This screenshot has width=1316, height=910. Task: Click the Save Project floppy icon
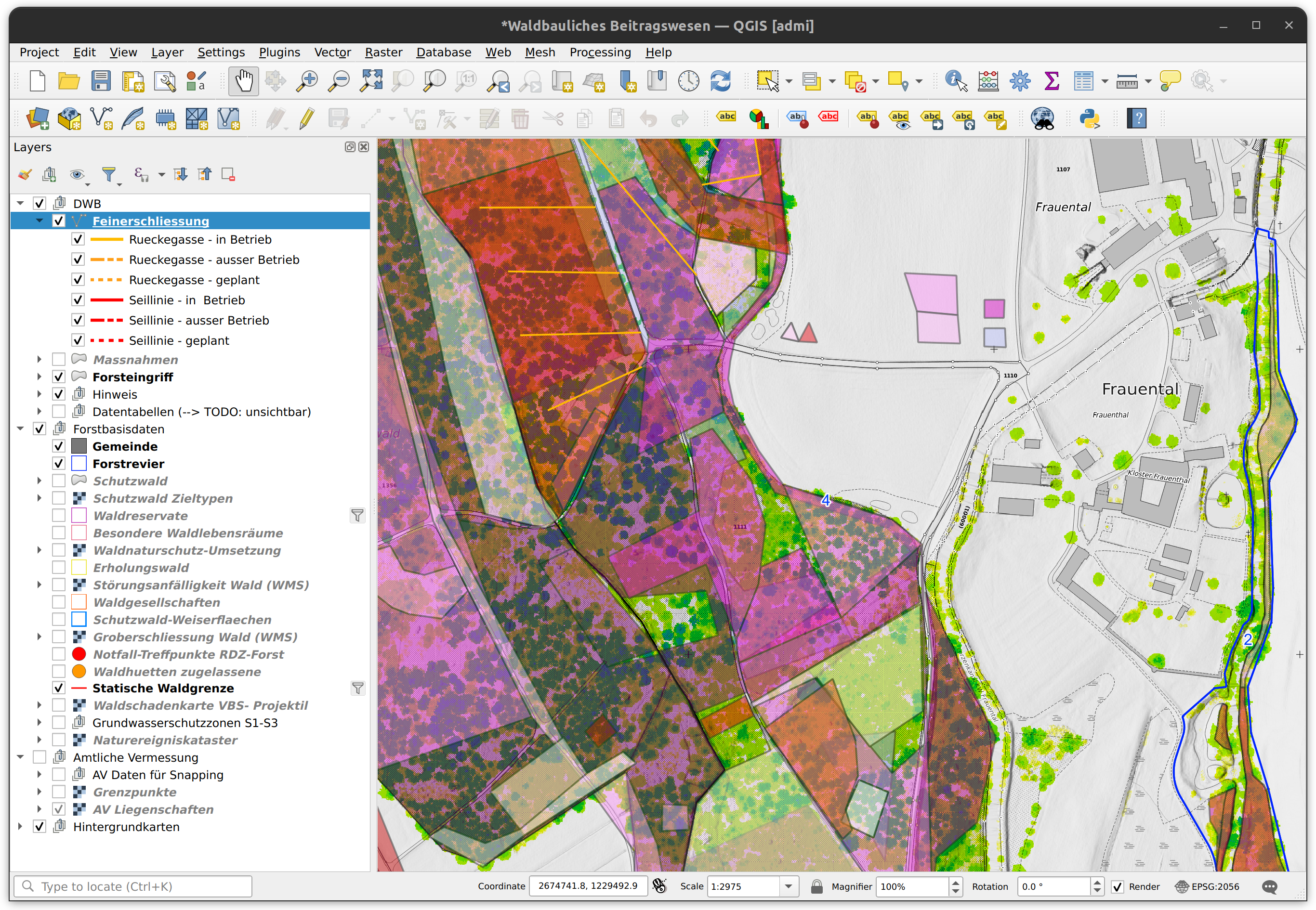click(x=101, y=81)
